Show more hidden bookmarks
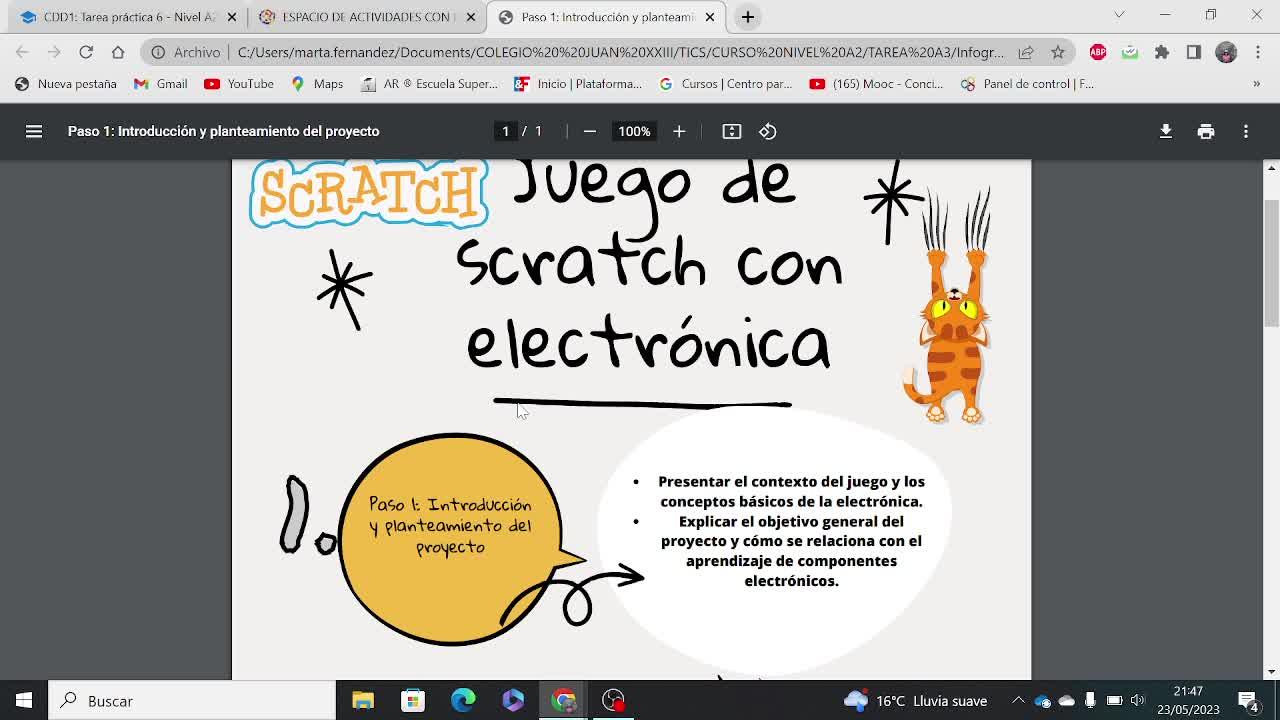1280x720 pixels. pyautogui.click(x=1257, y=84)
